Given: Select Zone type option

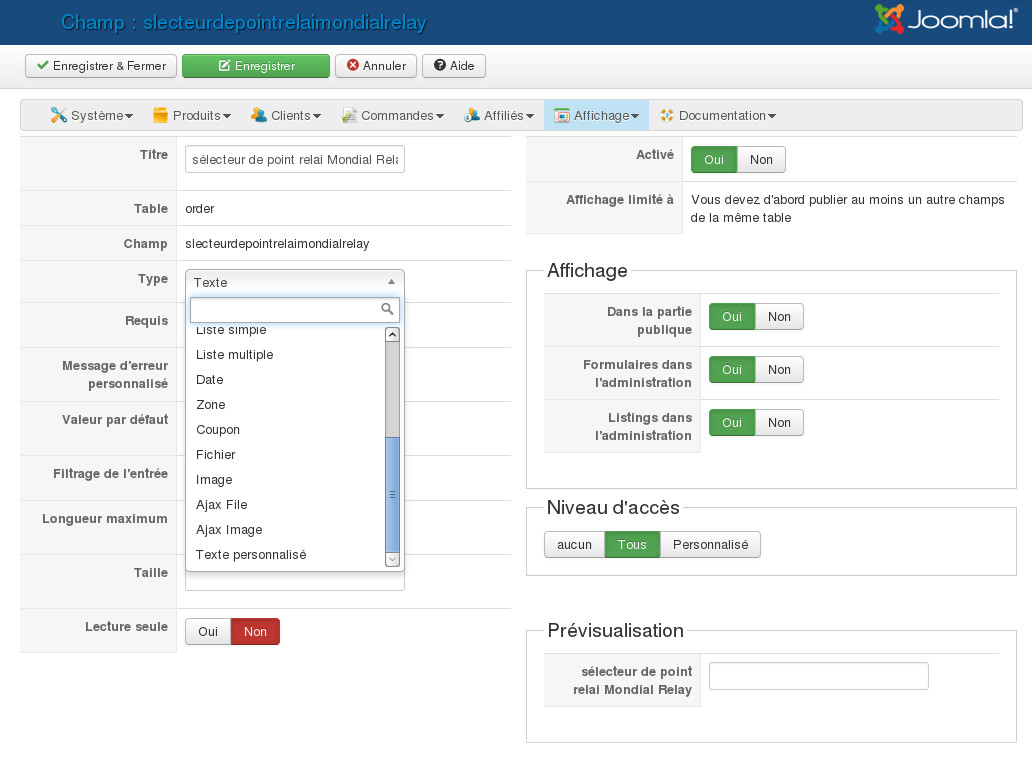Looking at the screenshot, I should click(x=286, y=404).
